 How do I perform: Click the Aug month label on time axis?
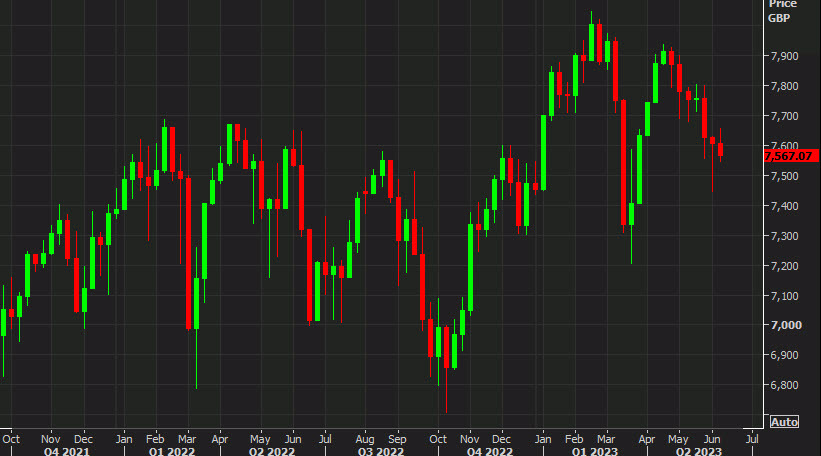coord(365,439)
